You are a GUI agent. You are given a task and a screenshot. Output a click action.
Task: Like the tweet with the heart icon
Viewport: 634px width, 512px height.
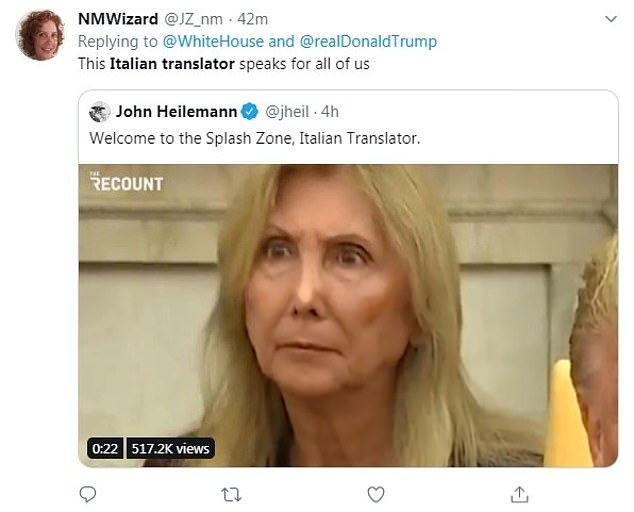coord(376,493)
